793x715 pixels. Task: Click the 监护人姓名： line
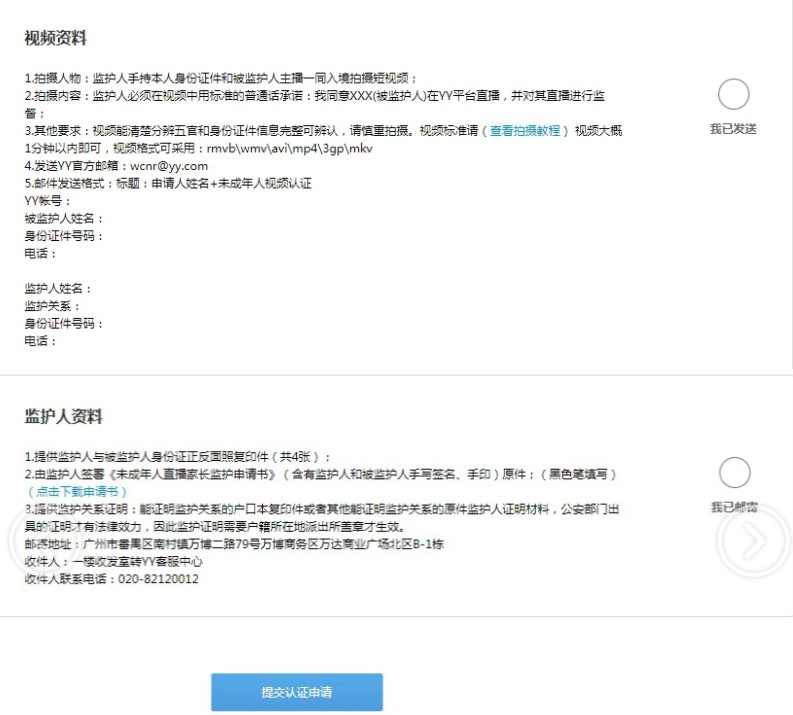click(58, 289)
